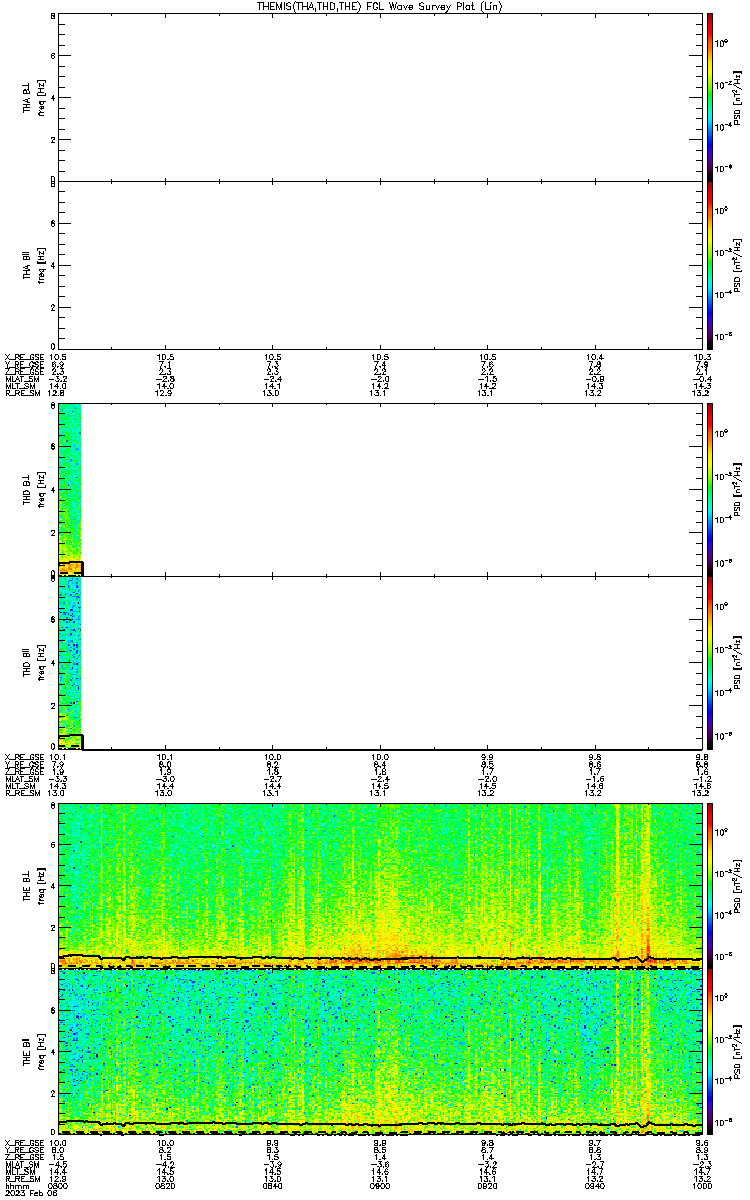Click the PSD [nT²/Hz] label of THE B-parallel
The height and width of the screenshot is (1200, 750).
click(738, 1050)
